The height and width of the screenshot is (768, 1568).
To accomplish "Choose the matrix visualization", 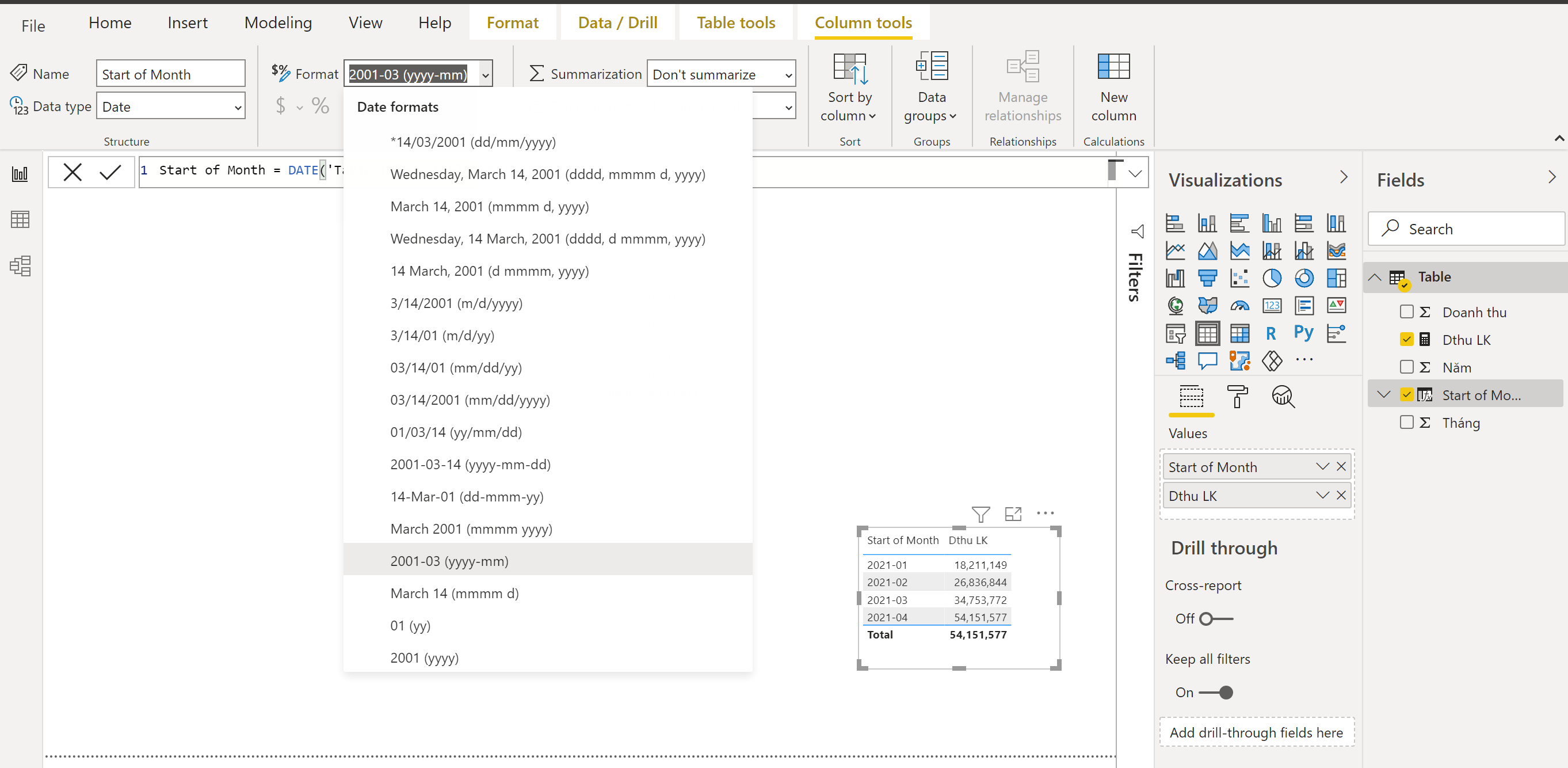I will [1239, 333].
